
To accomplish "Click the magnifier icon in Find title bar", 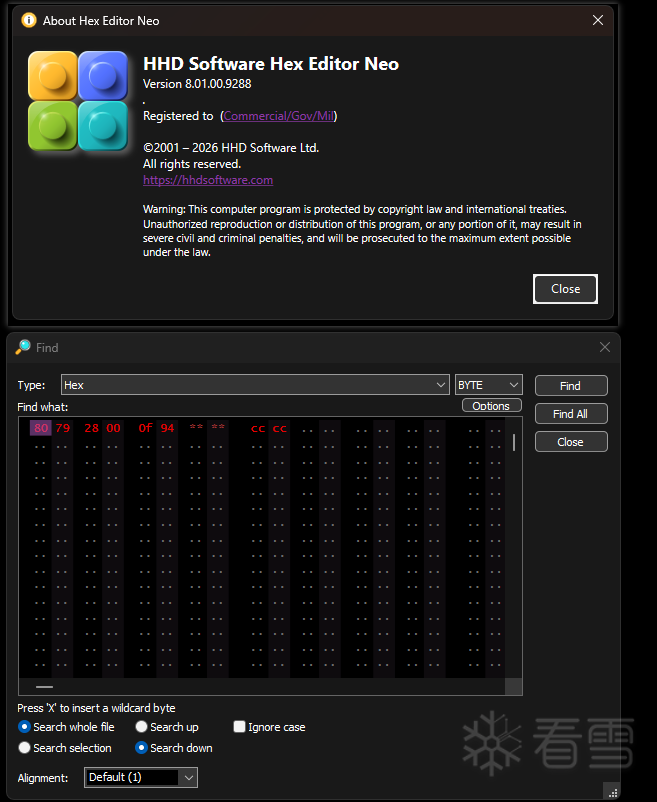I will click(23, 347).
